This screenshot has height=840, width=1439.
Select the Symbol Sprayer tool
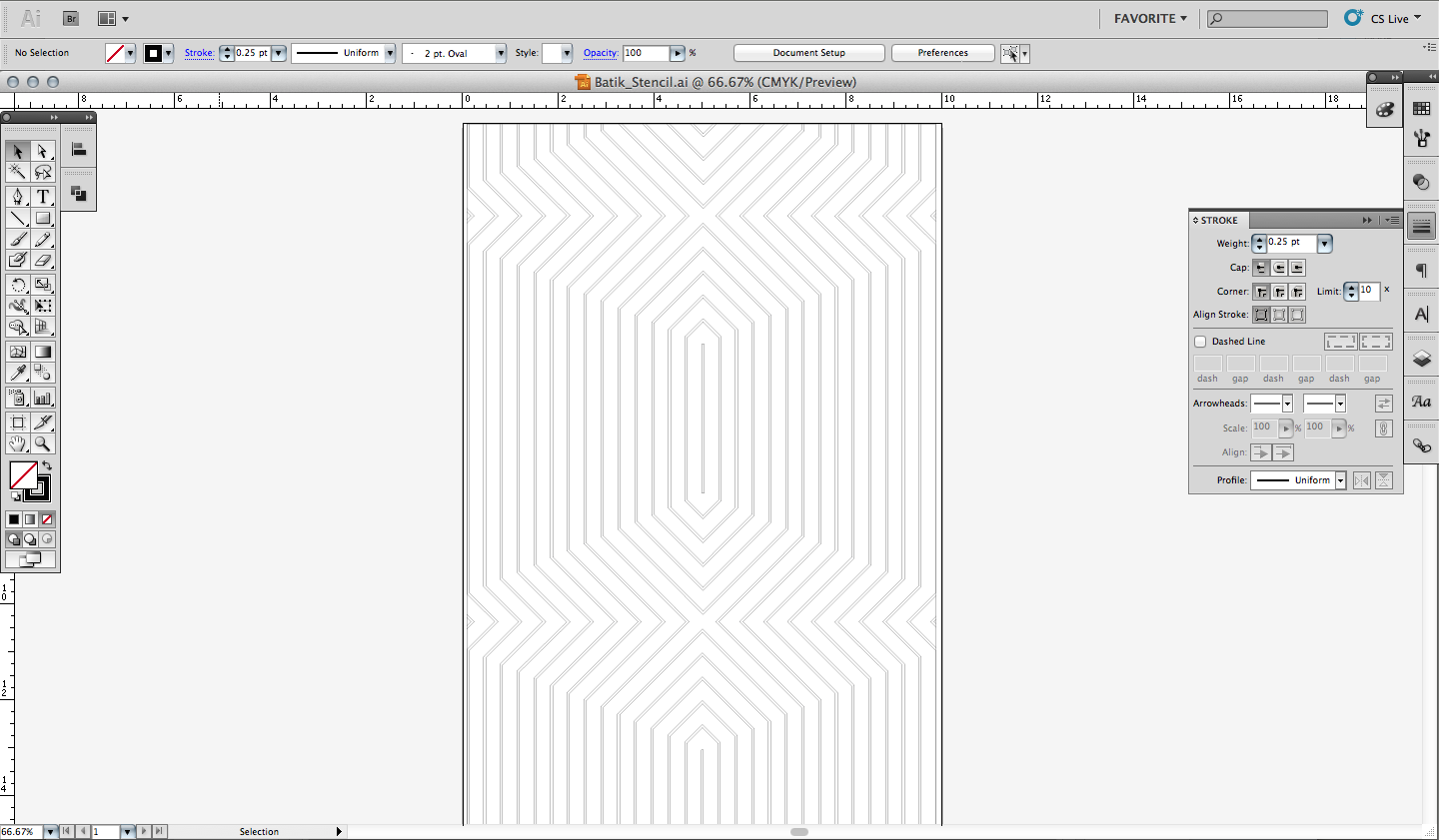17,398
